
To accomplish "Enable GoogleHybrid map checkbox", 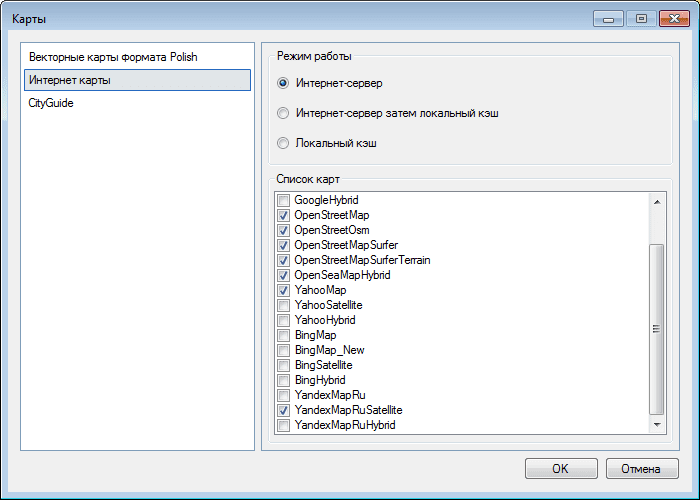I will click(284, 201).
